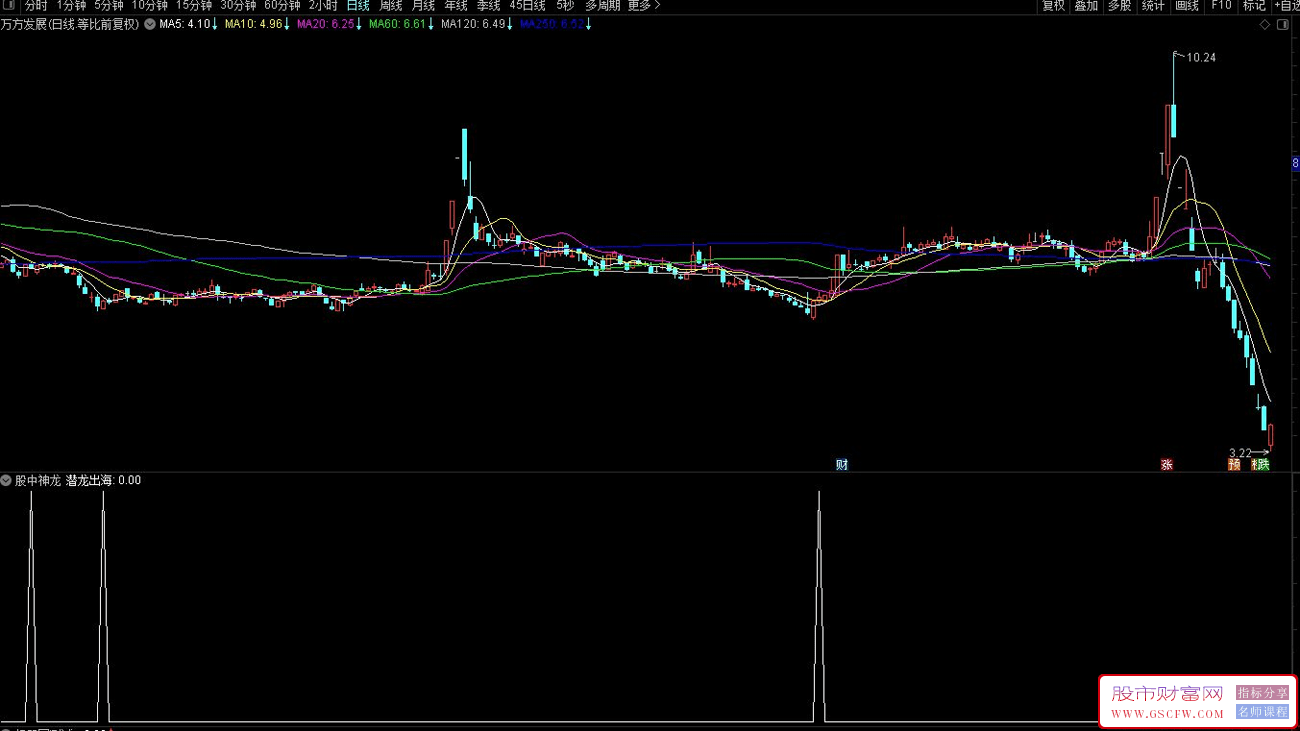The image size is (1300, 731).
Task: Click the diamond icon at chart top-right
Action: 1265,25
